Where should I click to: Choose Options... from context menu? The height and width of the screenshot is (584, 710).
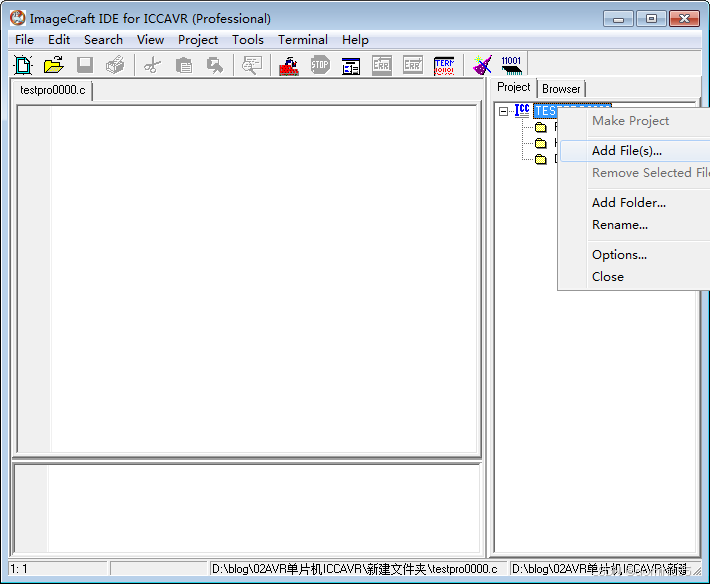pos(635,255)
